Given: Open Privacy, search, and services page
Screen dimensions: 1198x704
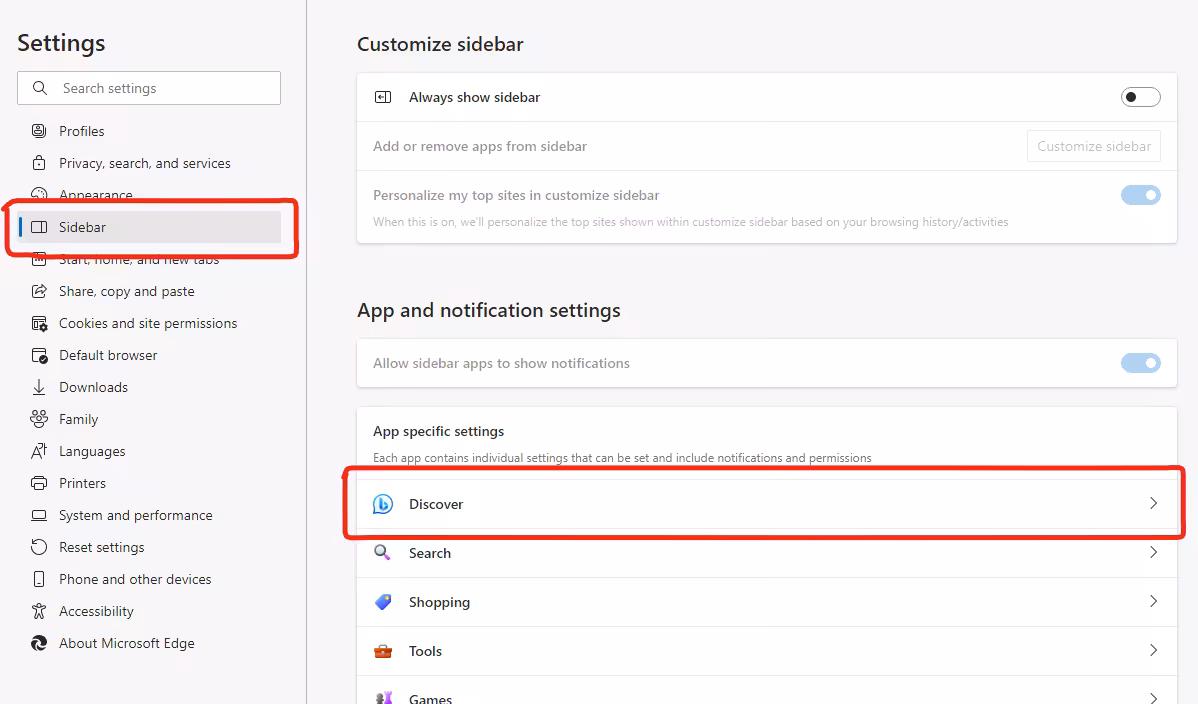Looking at the screenshot, I should (149, 163).
